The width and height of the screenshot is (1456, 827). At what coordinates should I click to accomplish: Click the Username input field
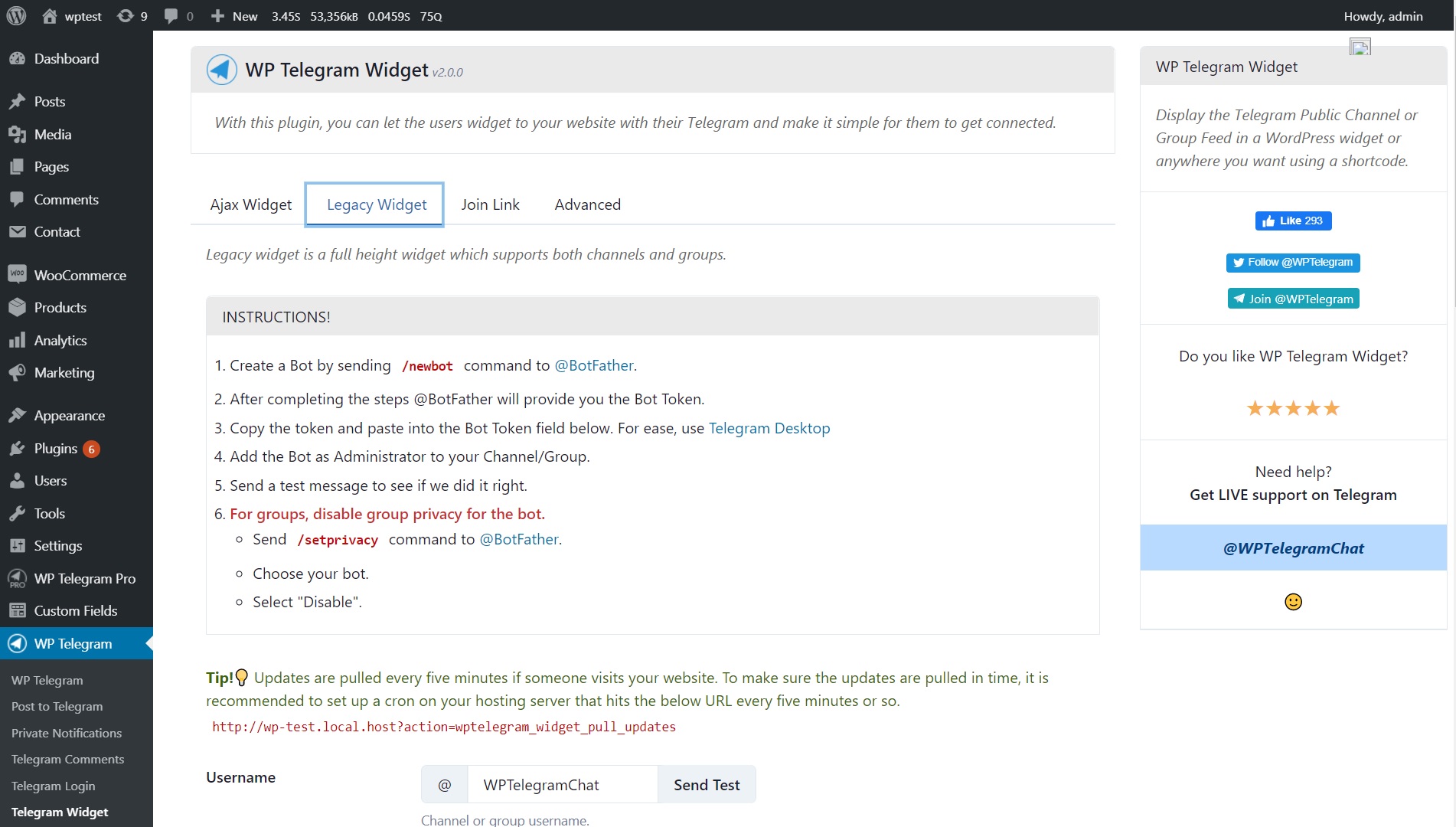pos(563,785)
